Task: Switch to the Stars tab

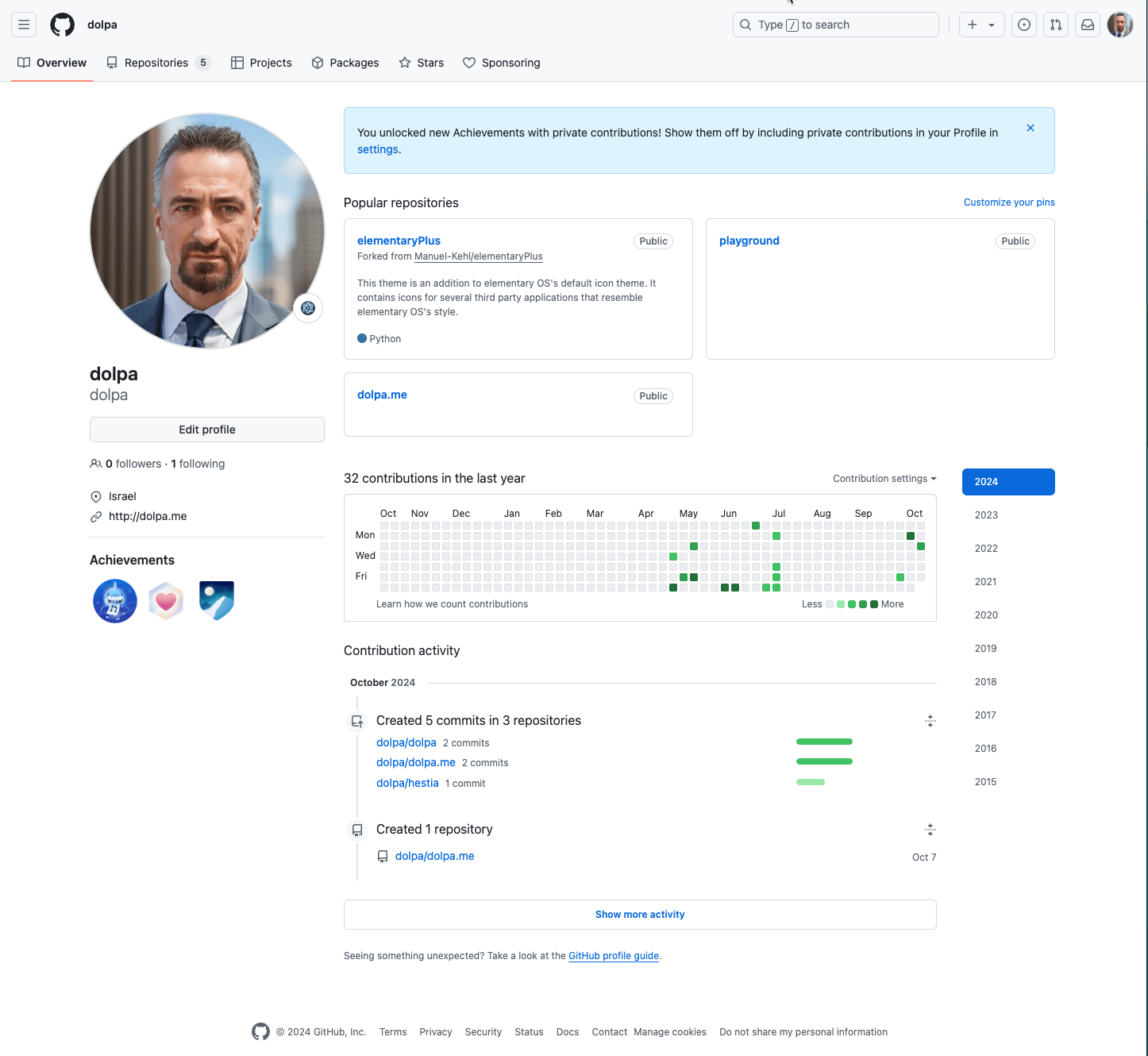Action: coord(422,63)
